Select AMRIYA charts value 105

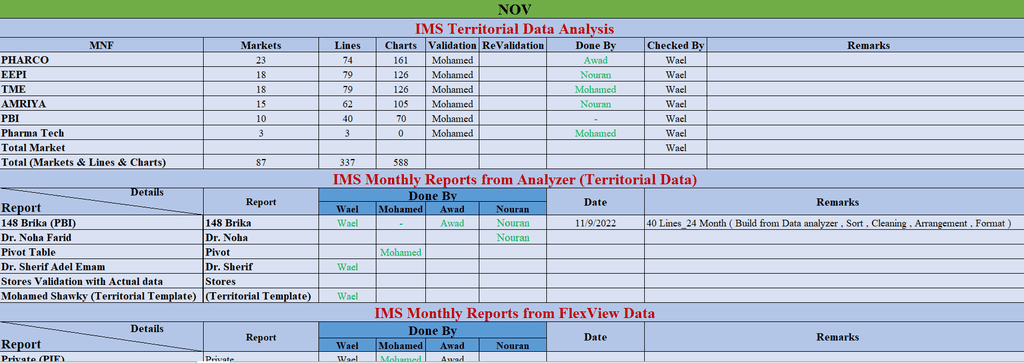click(x=401, y=104)
